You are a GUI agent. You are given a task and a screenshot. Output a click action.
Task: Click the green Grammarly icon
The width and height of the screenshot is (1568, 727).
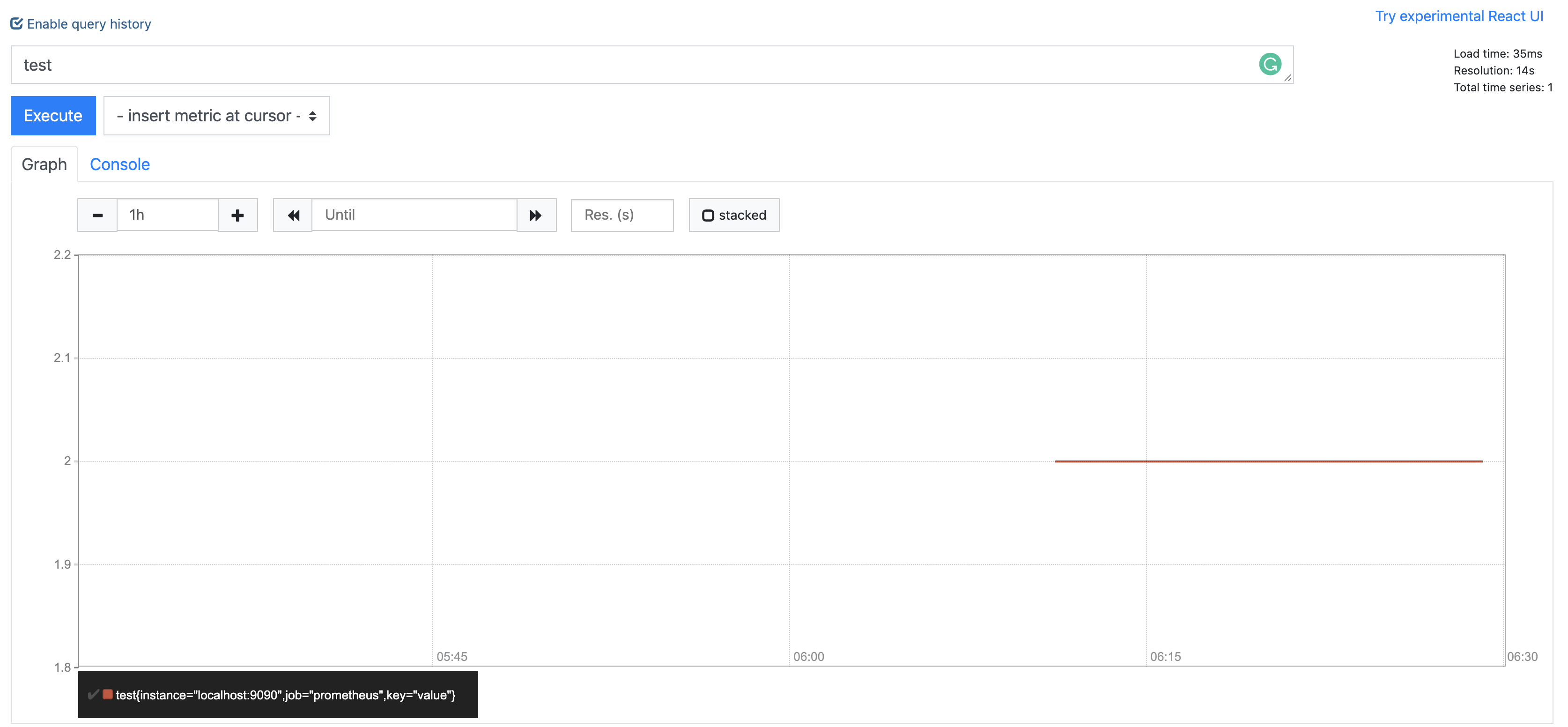(1270, 64)
